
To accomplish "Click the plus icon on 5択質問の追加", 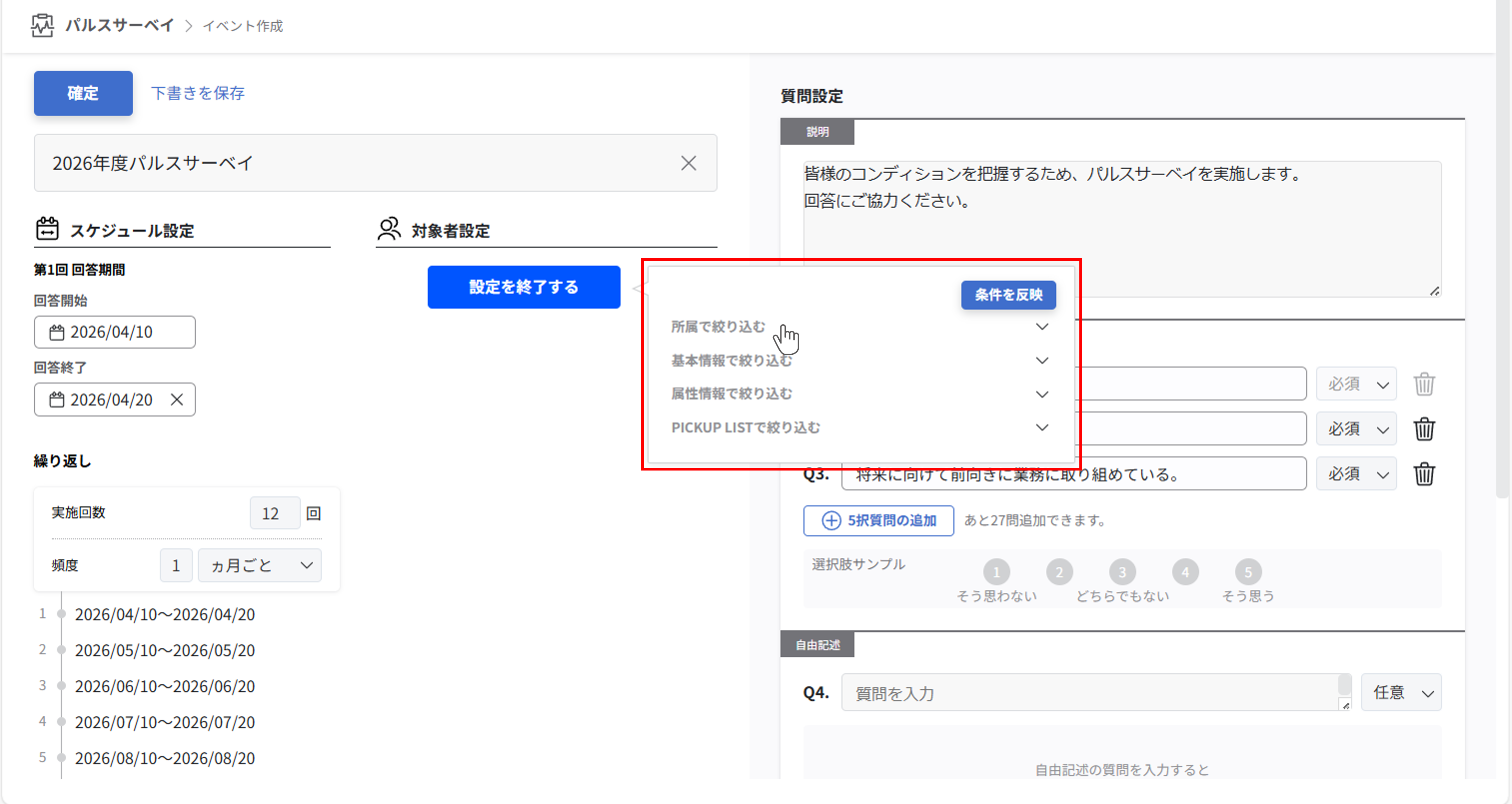I will (831, 521).
